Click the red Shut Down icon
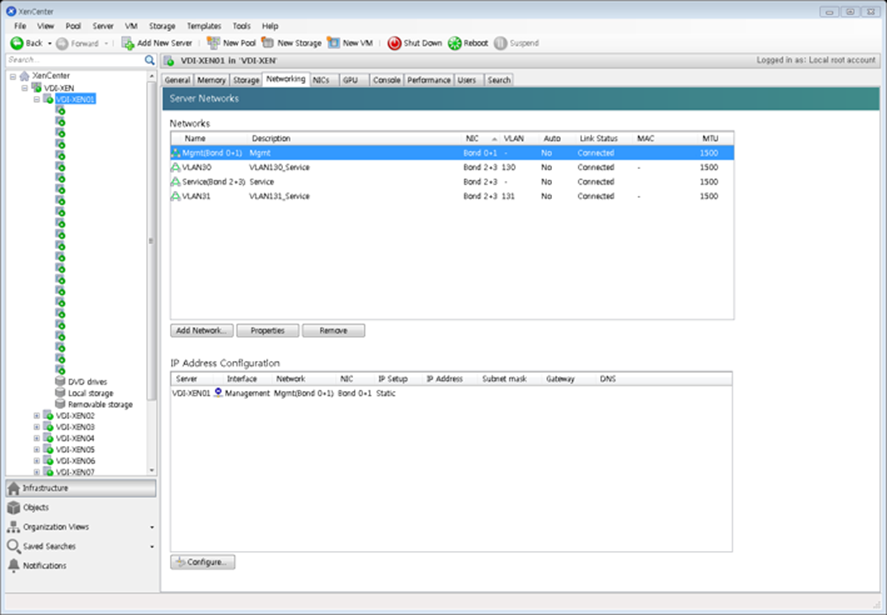The image size is (887, 615). point(394,43)
